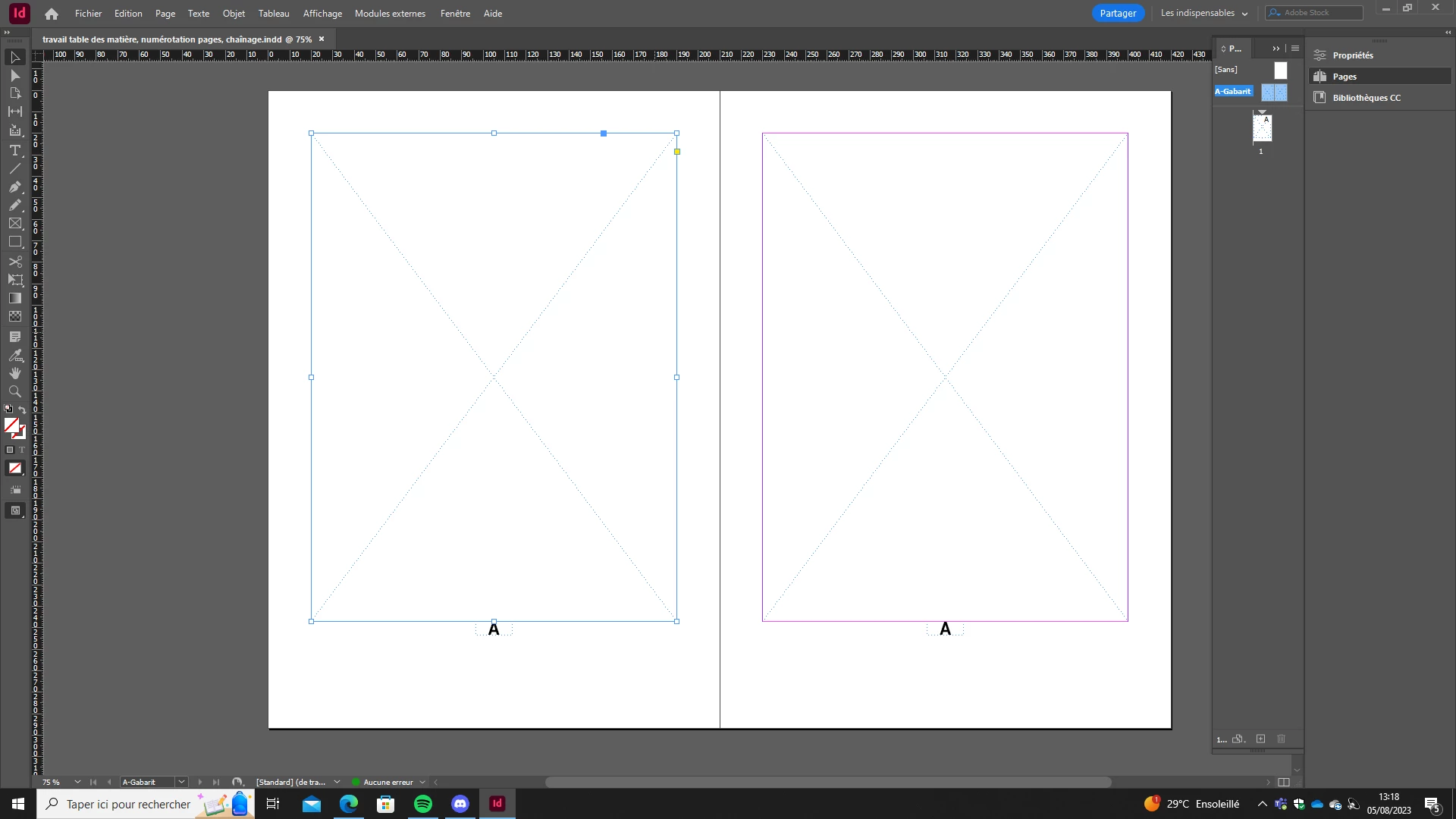Pick the Scissors tool

coord(15,262)
